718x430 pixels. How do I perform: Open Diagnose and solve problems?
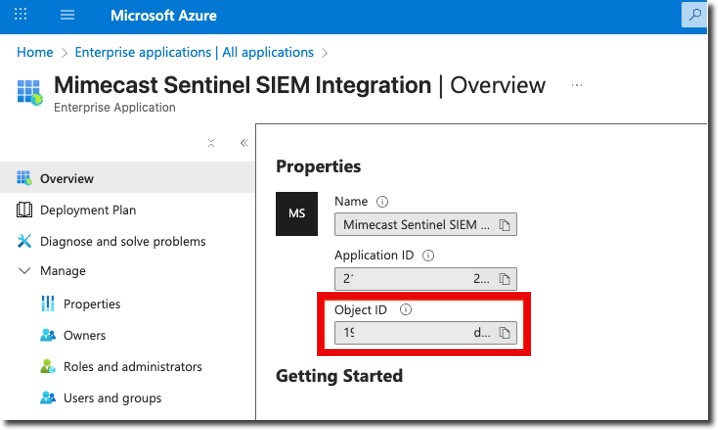tap(122, 241)
